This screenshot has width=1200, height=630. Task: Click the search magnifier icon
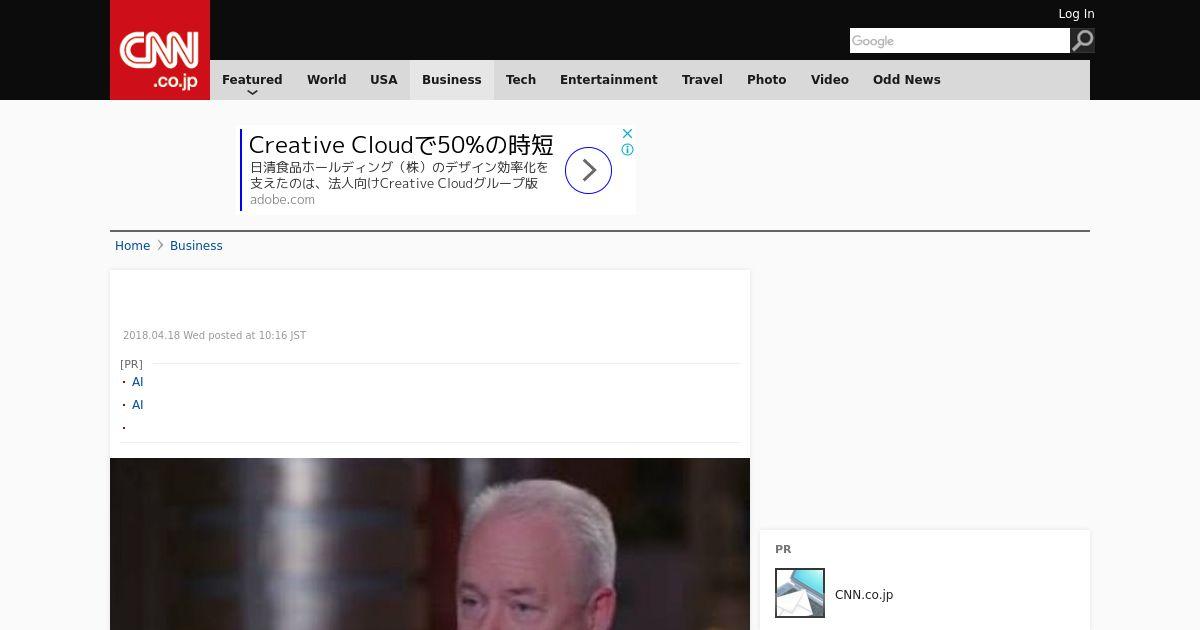pos(1082,40)
